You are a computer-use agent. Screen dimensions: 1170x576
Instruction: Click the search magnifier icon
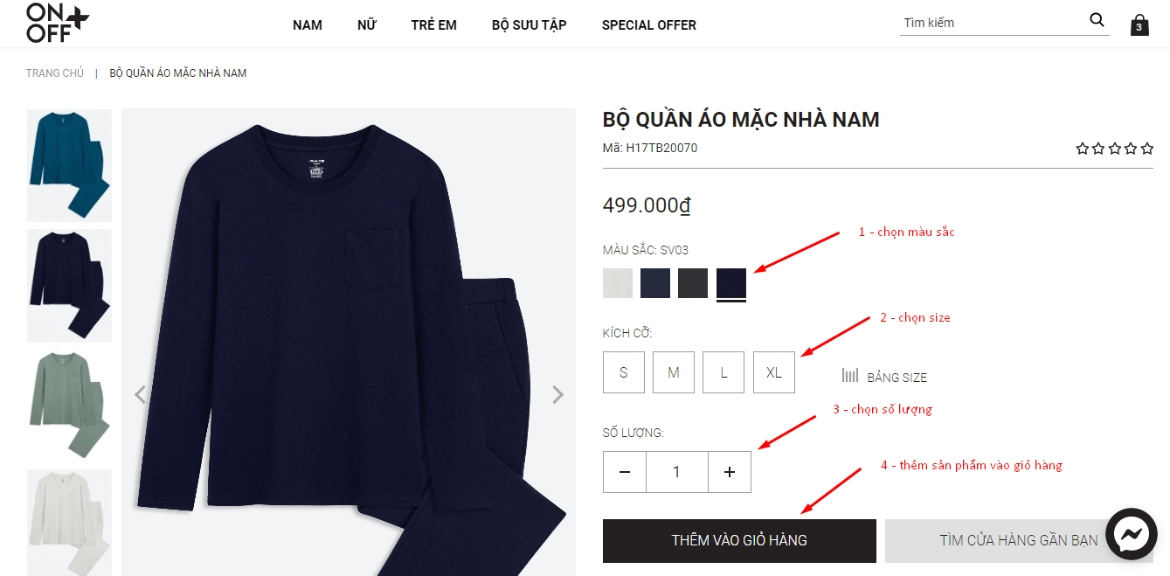tap(1096, 20)
